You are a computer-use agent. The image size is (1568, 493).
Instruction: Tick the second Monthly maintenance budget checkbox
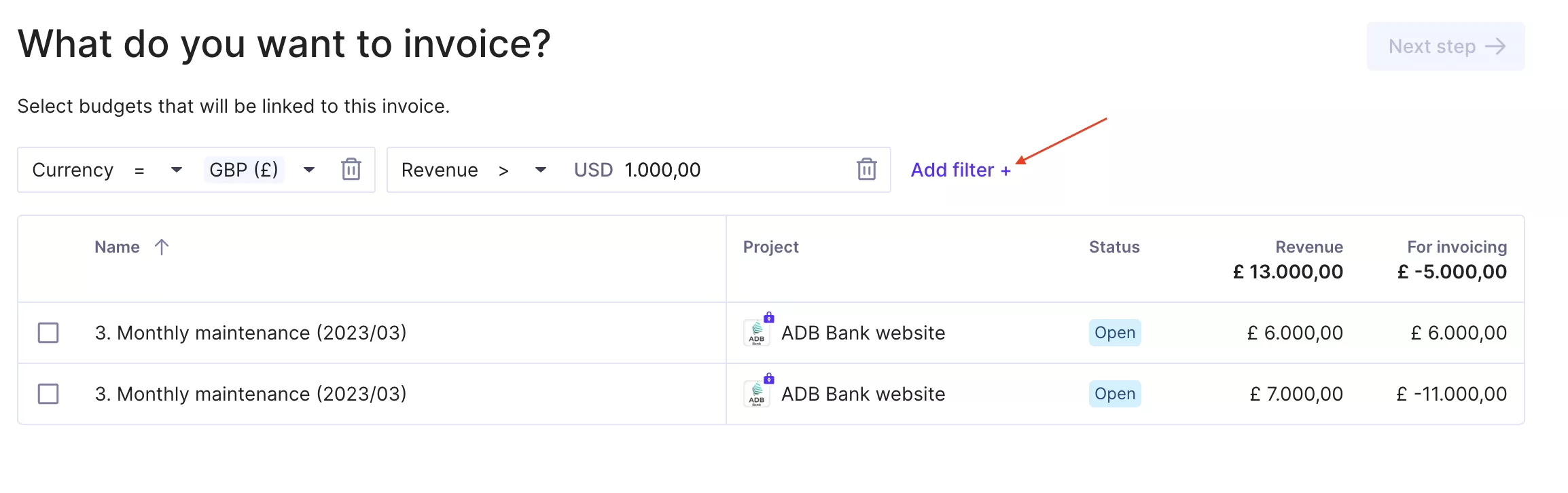(x=48, y=394)
